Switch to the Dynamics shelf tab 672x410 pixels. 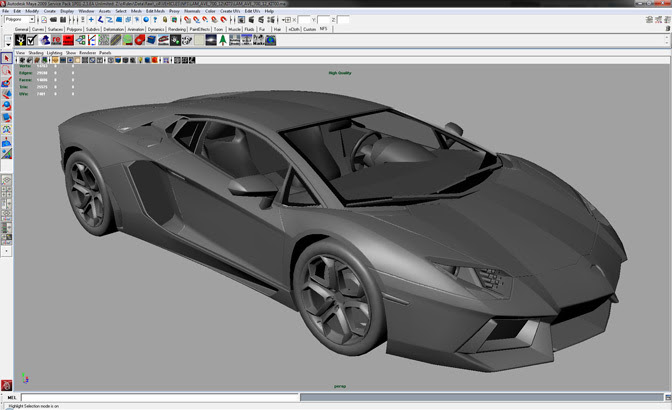(156, 29)
